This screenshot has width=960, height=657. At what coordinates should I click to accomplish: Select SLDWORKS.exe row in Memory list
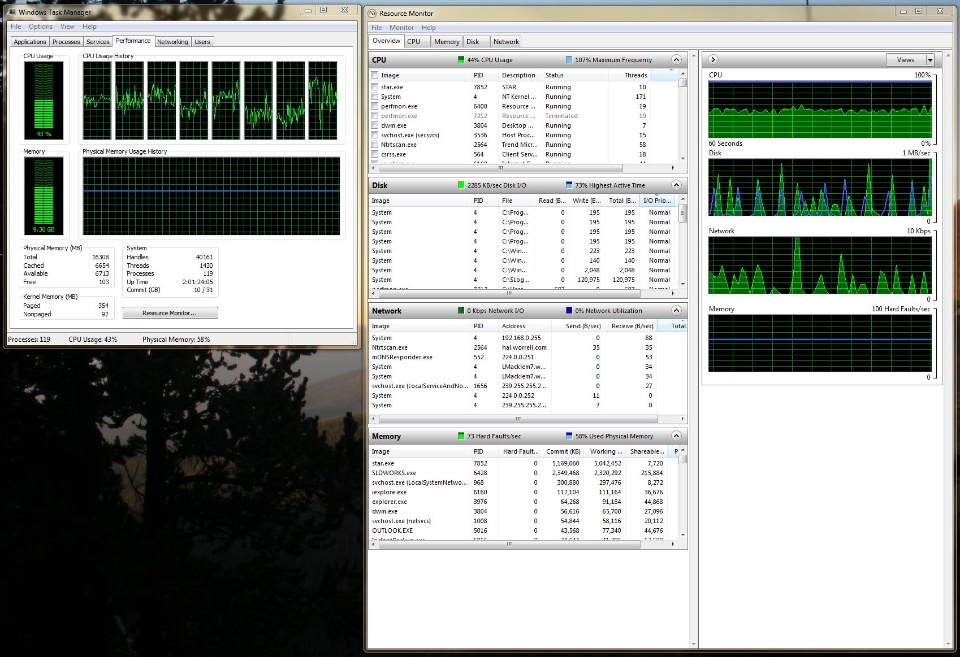(x=522, y=473)
